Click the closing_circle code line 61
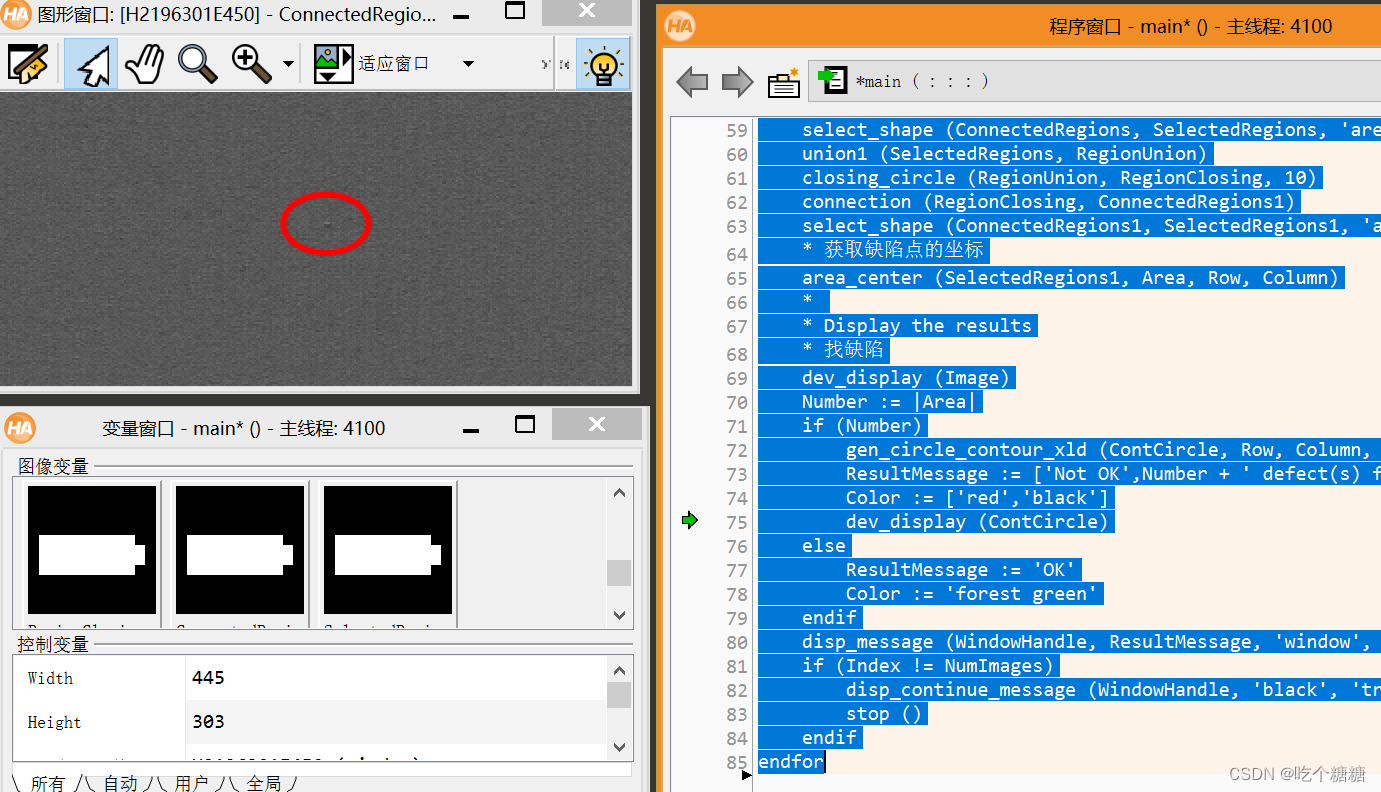Viewport: 1381px width, 792px height. pyautogui.click(x=1060, y=178)
